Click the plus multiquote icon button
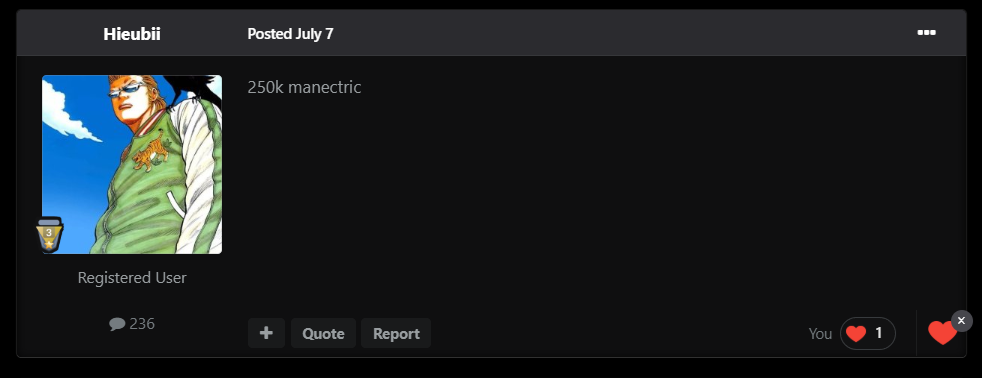This screenshot has width=982, height=378. point(266,333)
